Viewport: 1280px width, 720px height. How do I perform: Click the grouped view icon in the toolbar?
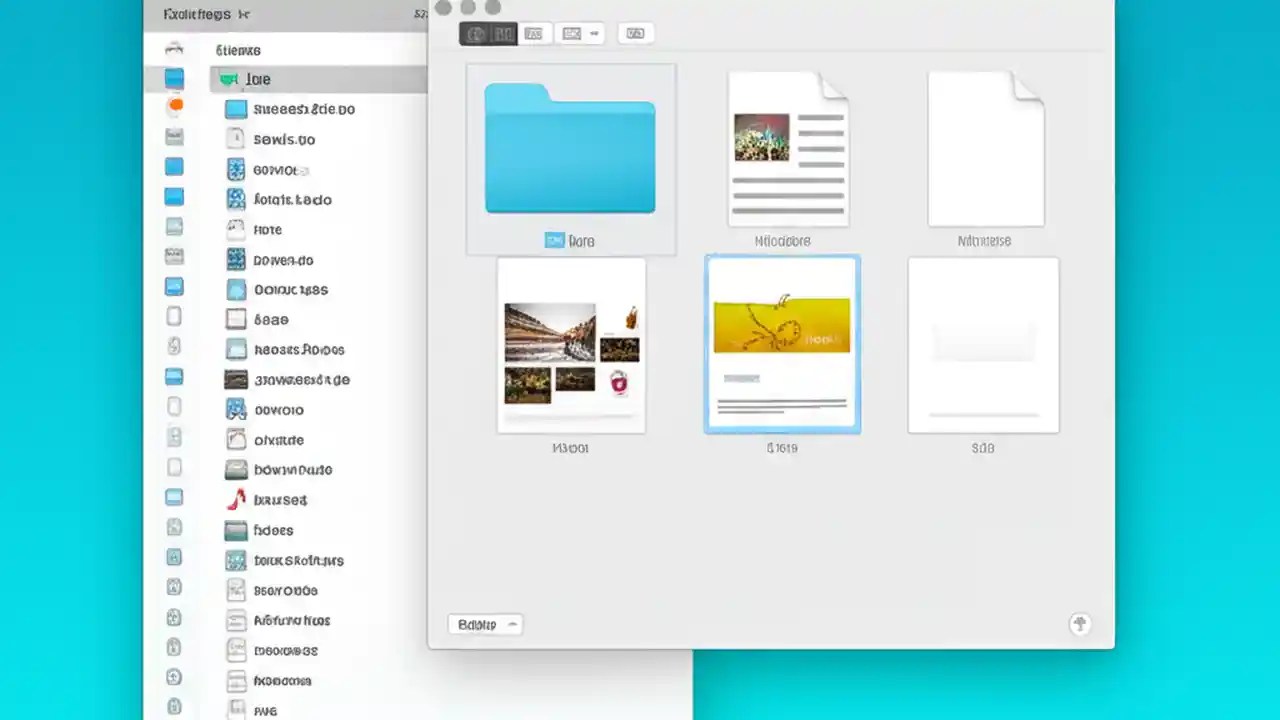[x=569, y=33]
